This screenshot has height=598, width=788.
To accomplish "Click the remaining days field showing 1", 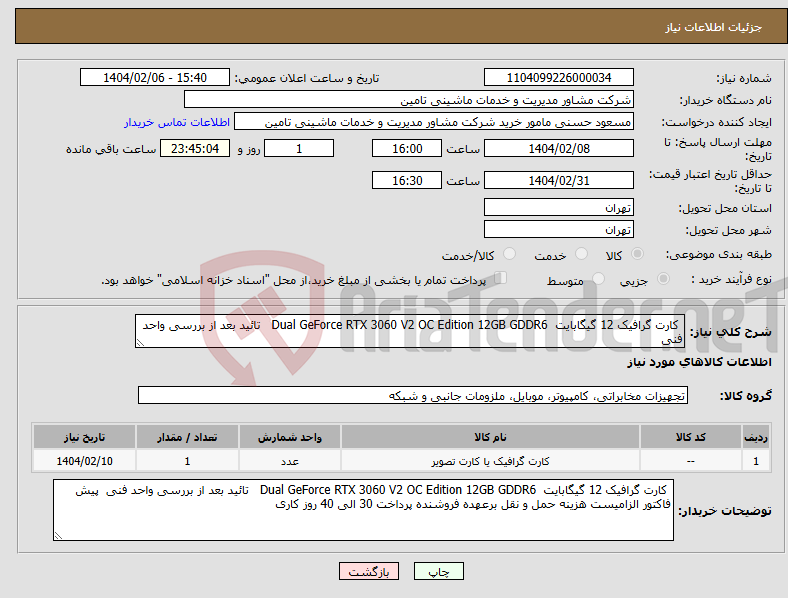I will (299, 148).
